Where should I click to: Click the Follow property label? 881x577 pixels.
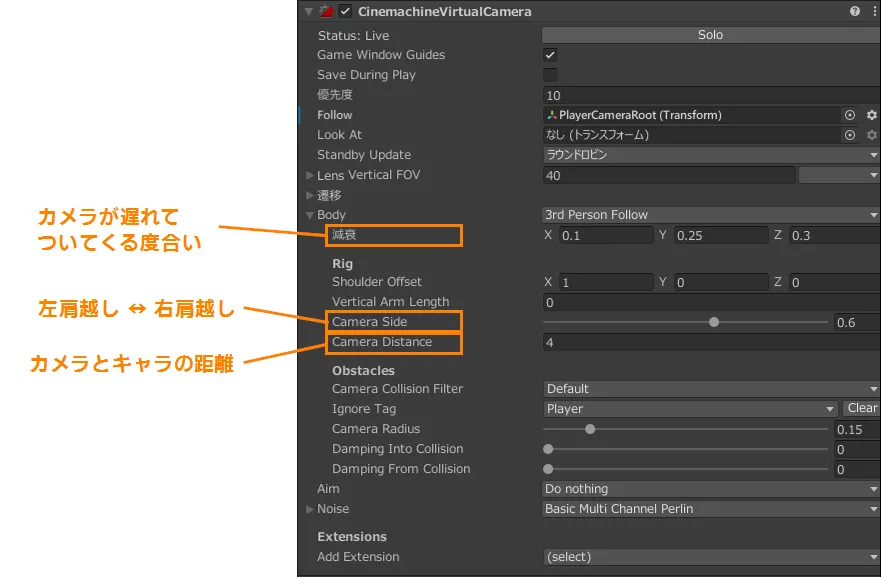[334, 115]
